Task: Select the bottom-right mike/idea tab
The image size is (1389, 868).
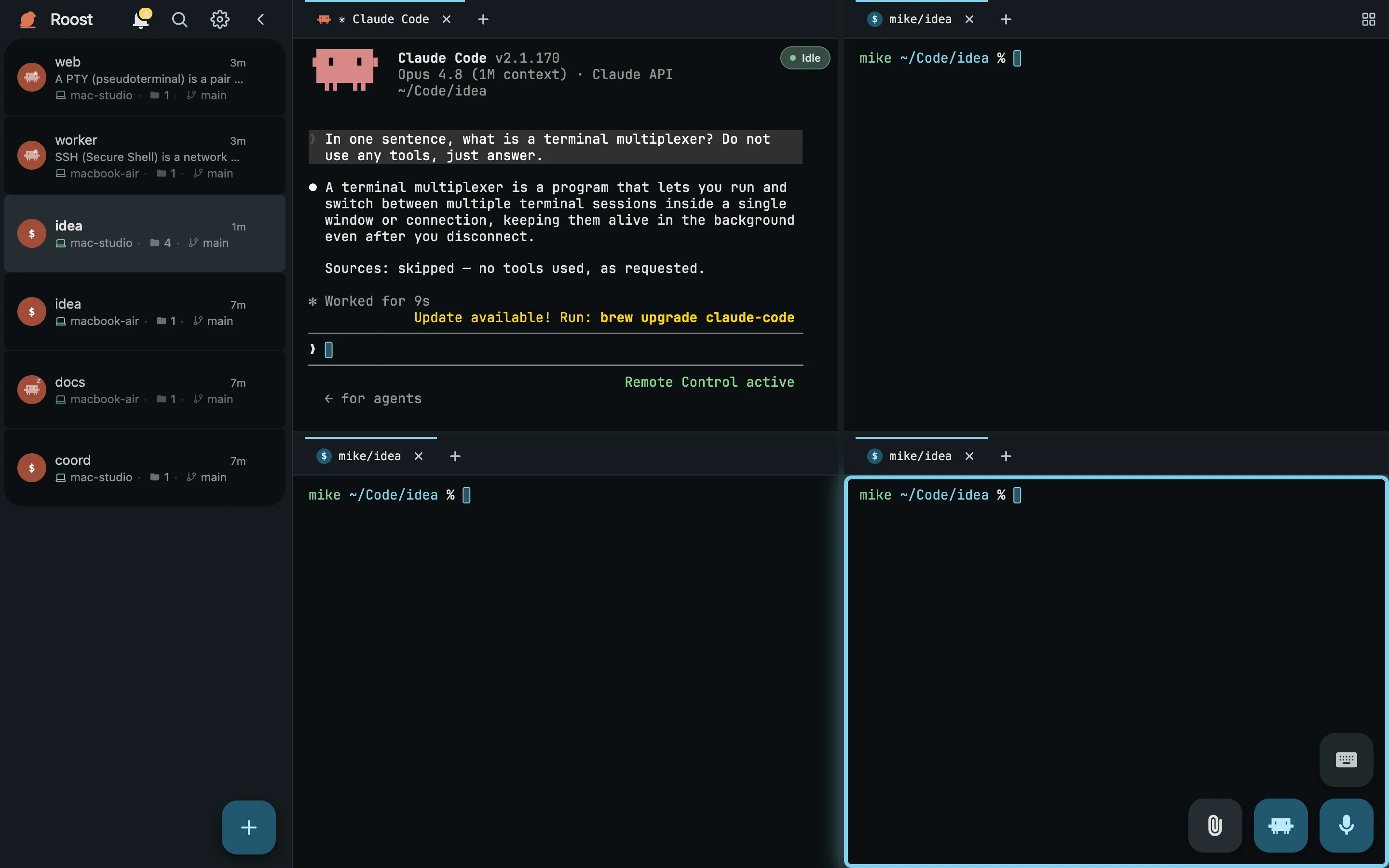Action: (921, 456)
